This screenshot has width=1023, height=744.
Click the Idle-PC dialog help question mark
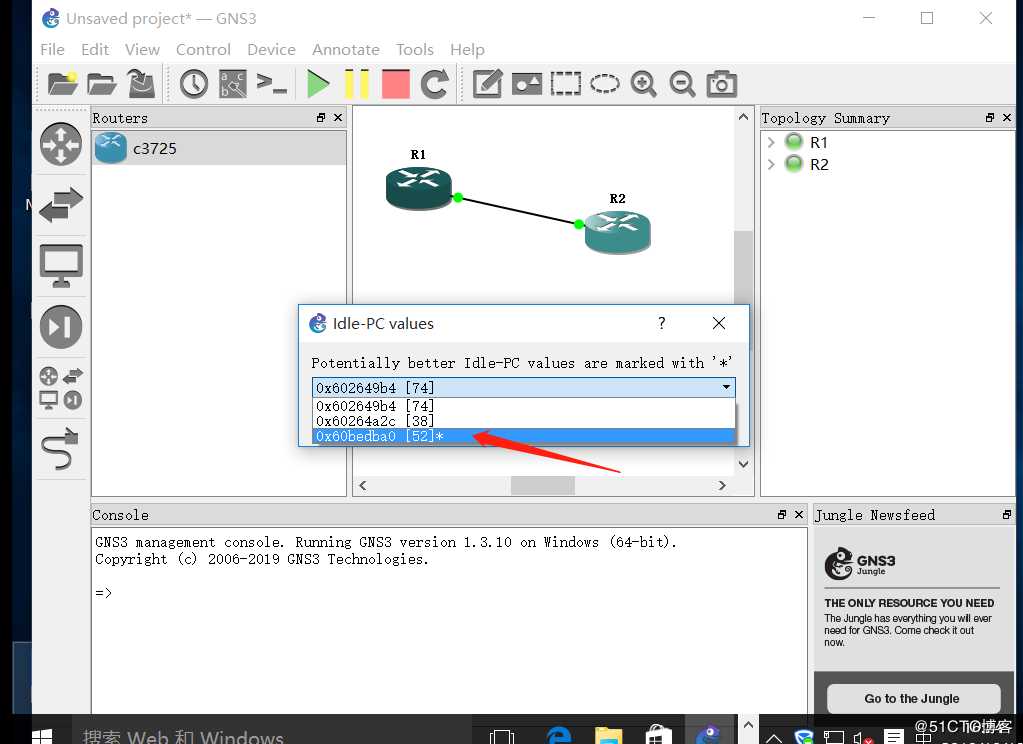pyautogui.click(x=662, y=323)
